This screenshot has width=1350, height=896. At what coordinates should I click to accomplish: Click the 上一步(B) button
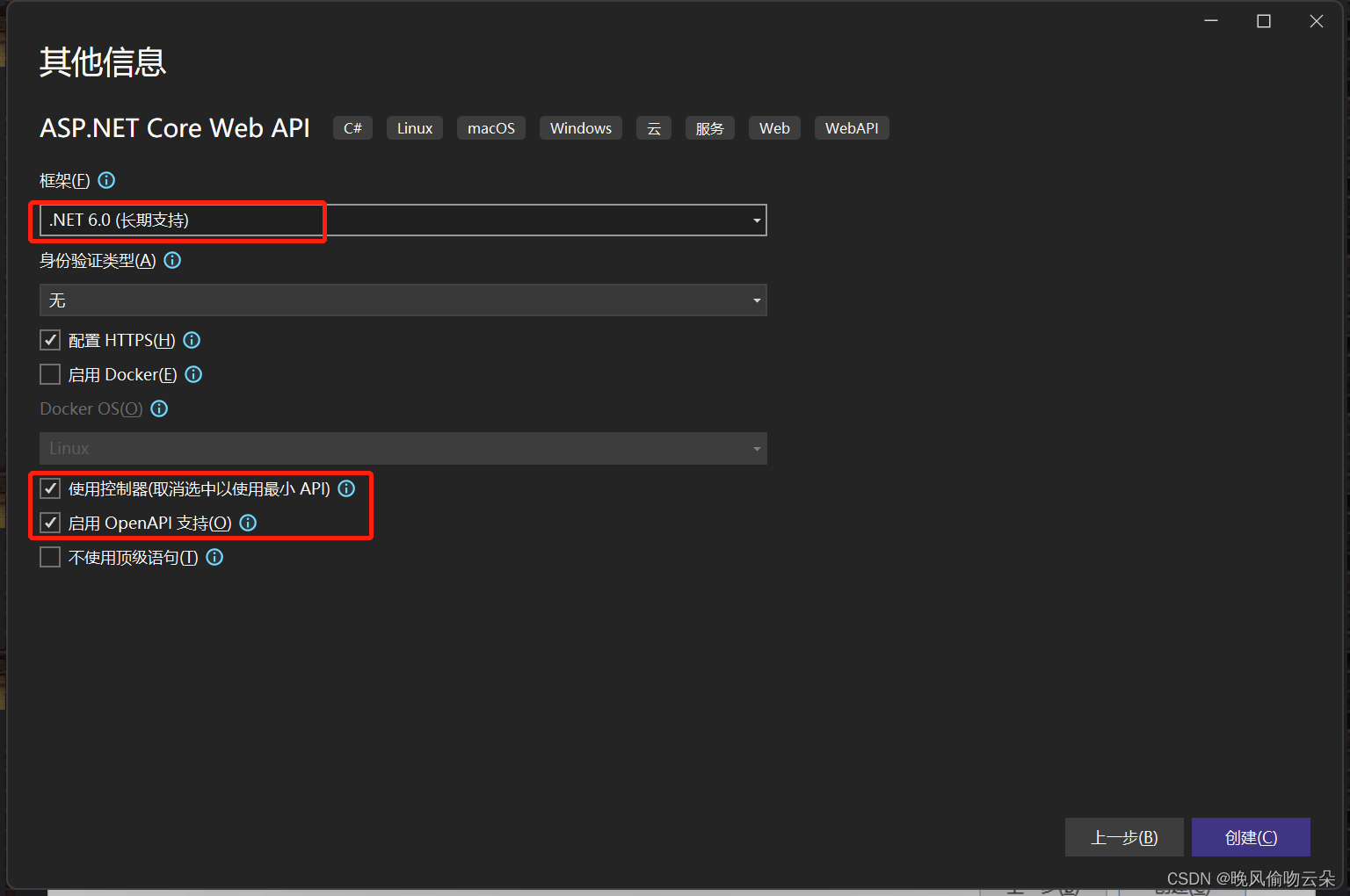point(1124,837)
